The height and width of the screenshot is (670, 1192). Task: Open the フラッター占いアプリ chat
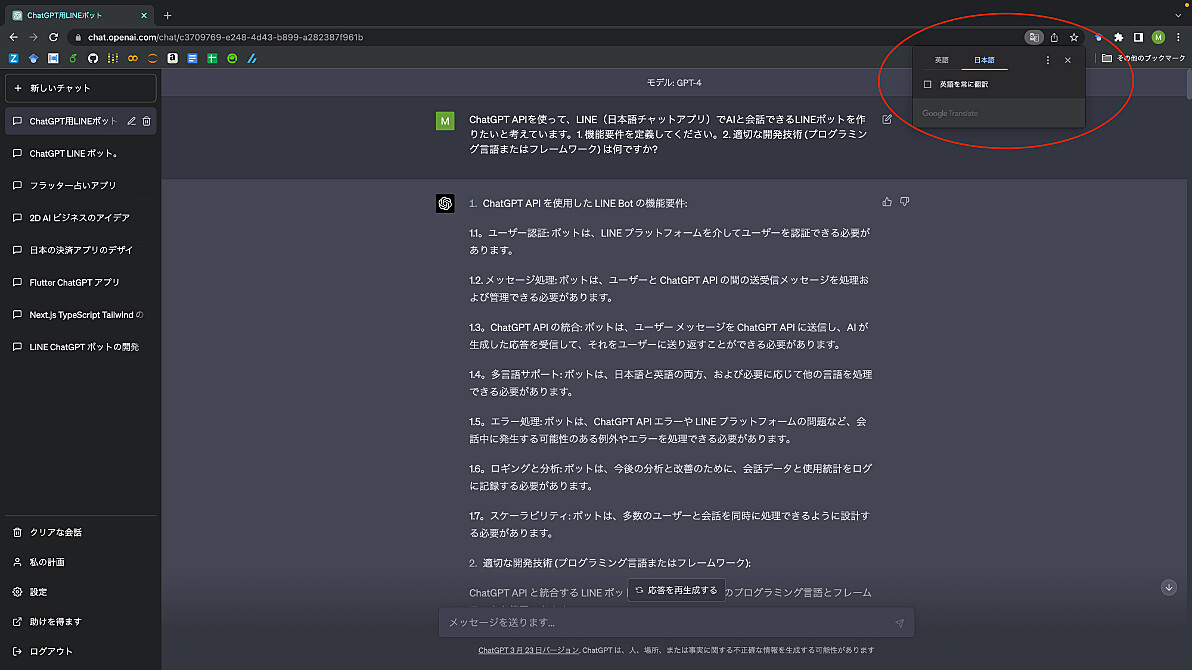(81, 186)
